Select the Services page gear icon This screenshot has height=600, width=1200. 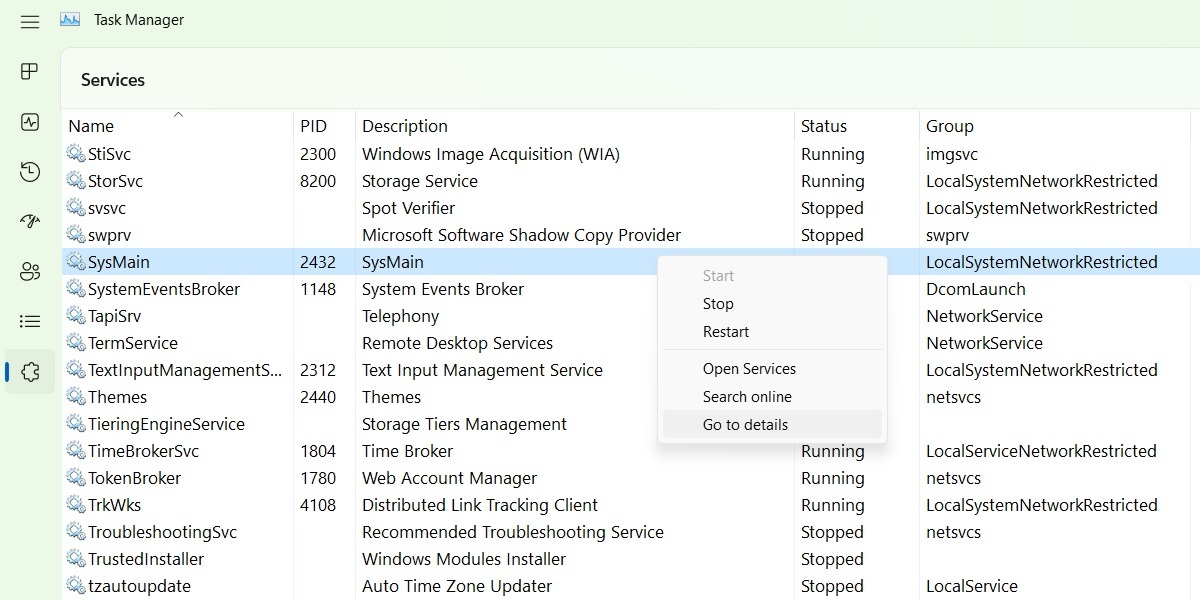tap(29, 370)
